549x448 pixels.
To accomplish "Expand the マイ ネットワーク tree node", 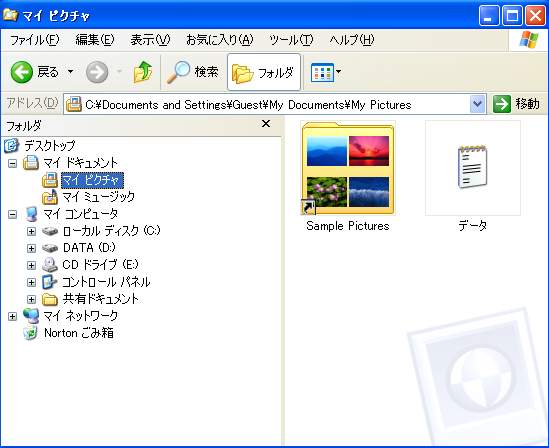I will click(13, 316).
